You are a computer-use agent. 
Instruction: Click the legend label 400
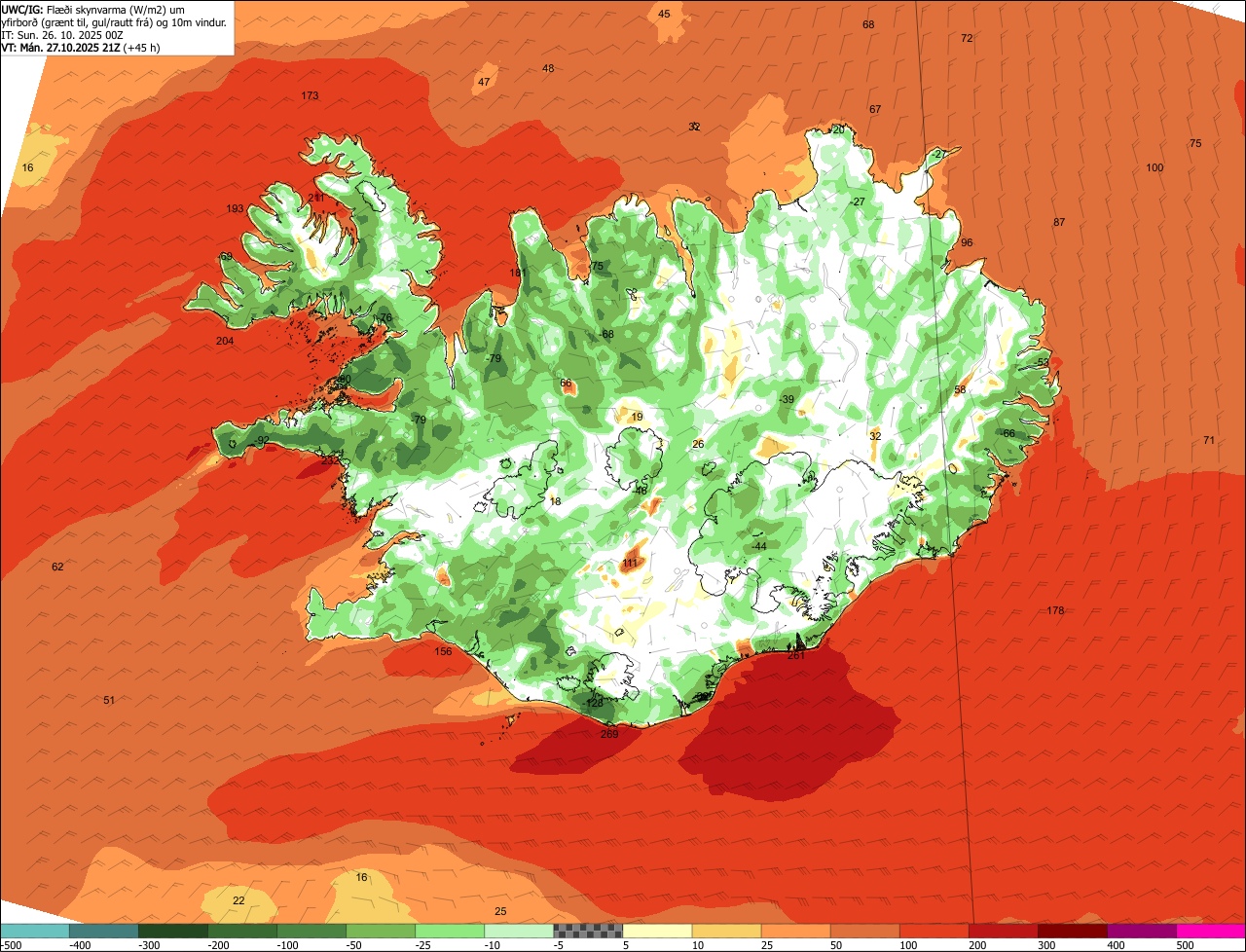click(x=1116, y=945)
